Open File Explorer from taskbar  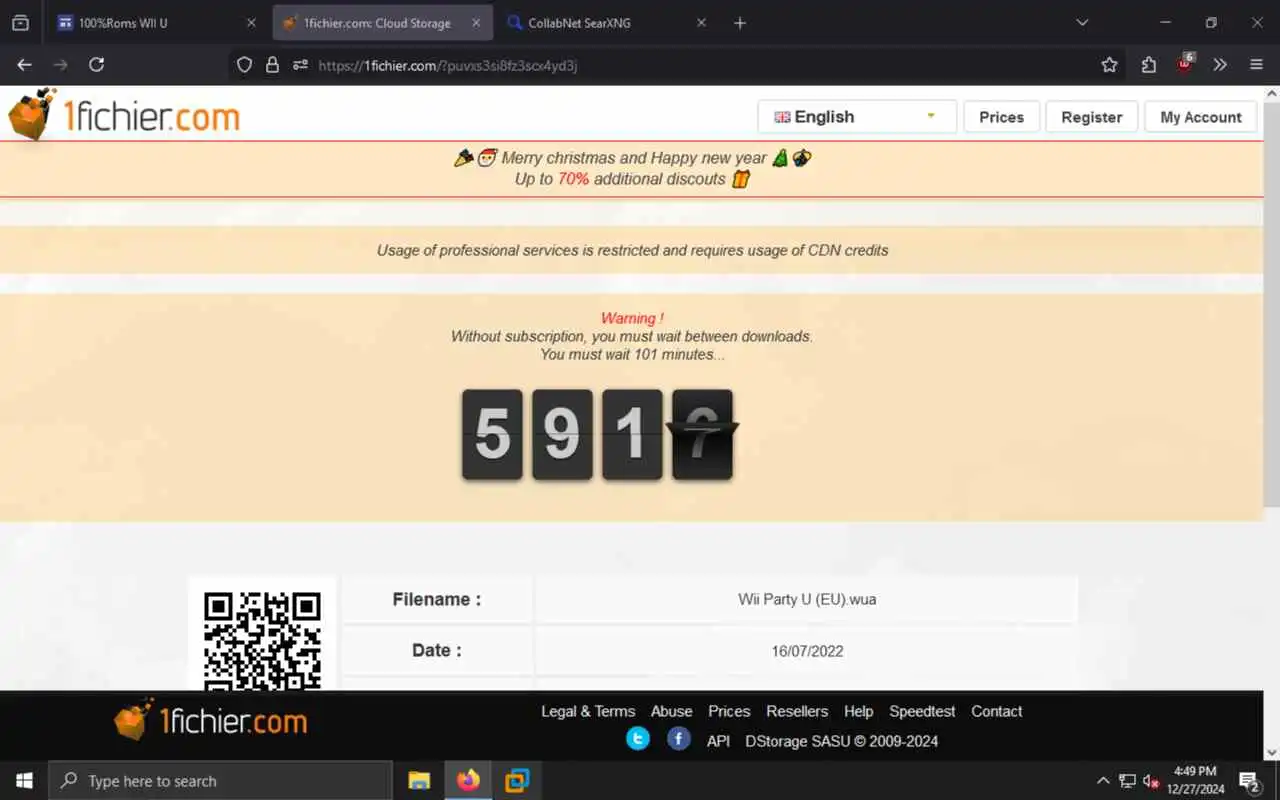coord(419,781)
